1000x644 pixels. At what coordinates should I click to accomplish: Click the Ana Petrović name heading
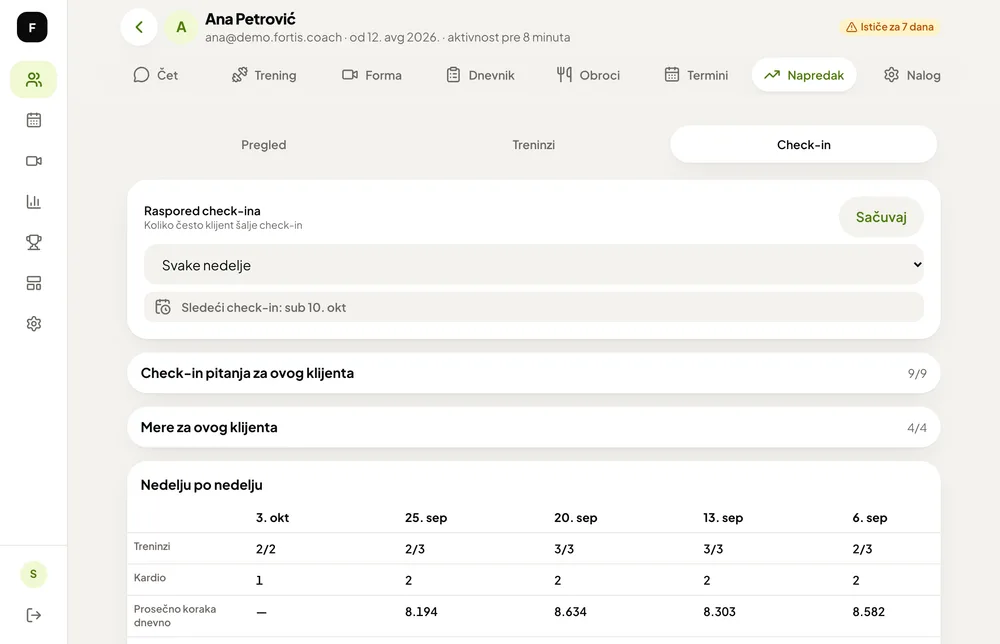250,19
